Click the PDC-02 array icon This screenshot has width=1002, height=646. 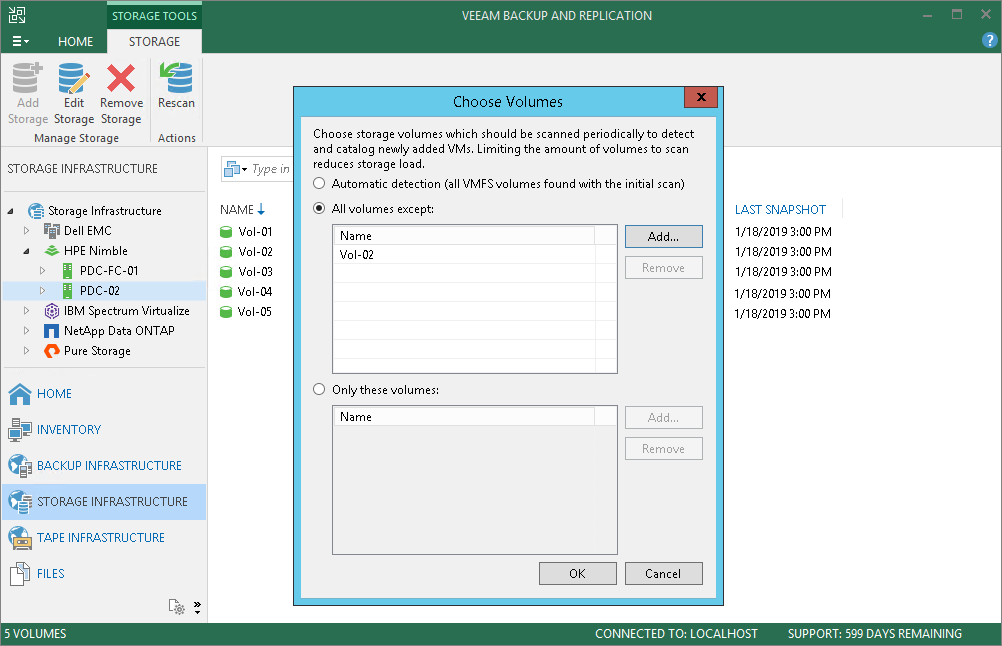67,291
